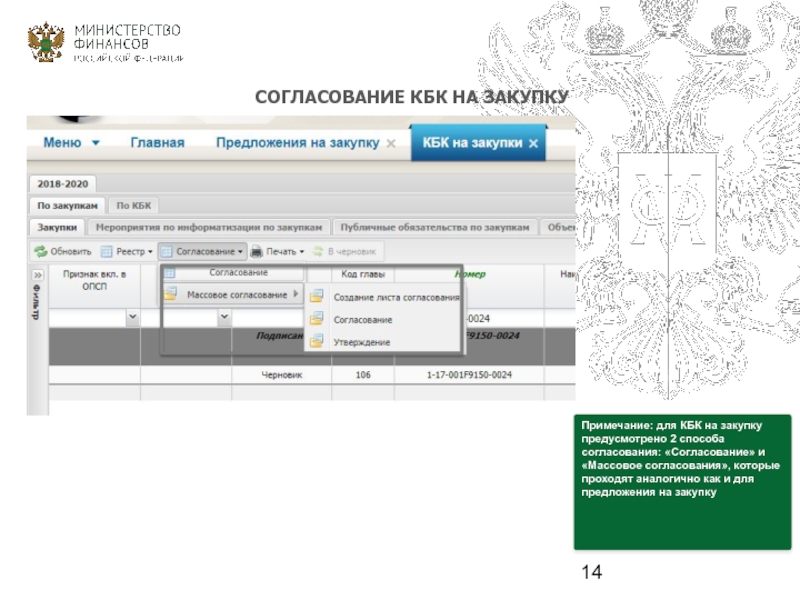Select Согласование in the submenu

pyautogui.click(x=384, y=320)
